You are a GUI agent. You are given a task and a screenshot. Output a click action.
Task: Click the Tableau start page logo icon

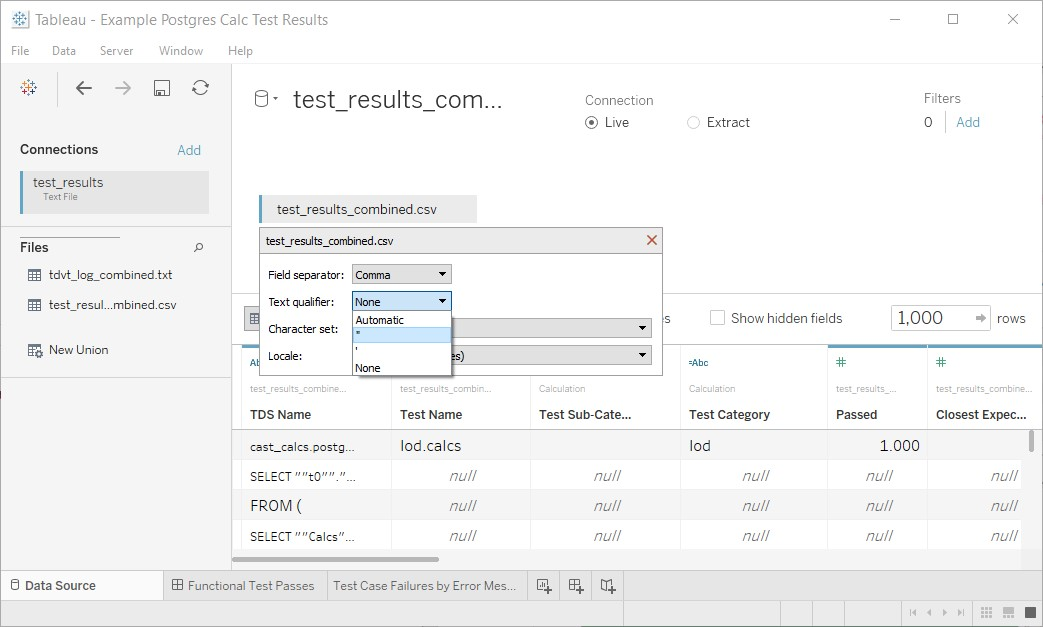[29, 88]
